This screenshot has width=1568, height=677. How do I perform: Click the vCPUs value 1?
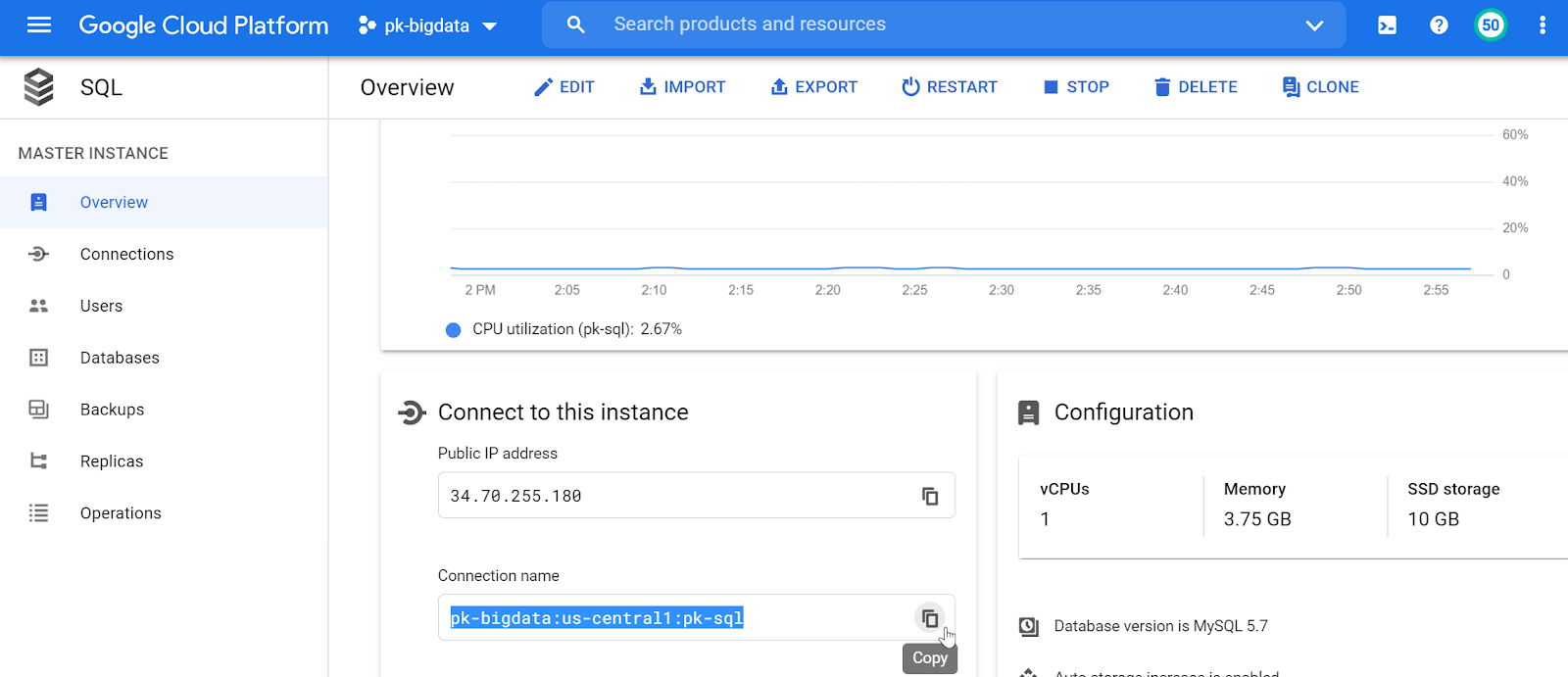(x=1046, y=519)
